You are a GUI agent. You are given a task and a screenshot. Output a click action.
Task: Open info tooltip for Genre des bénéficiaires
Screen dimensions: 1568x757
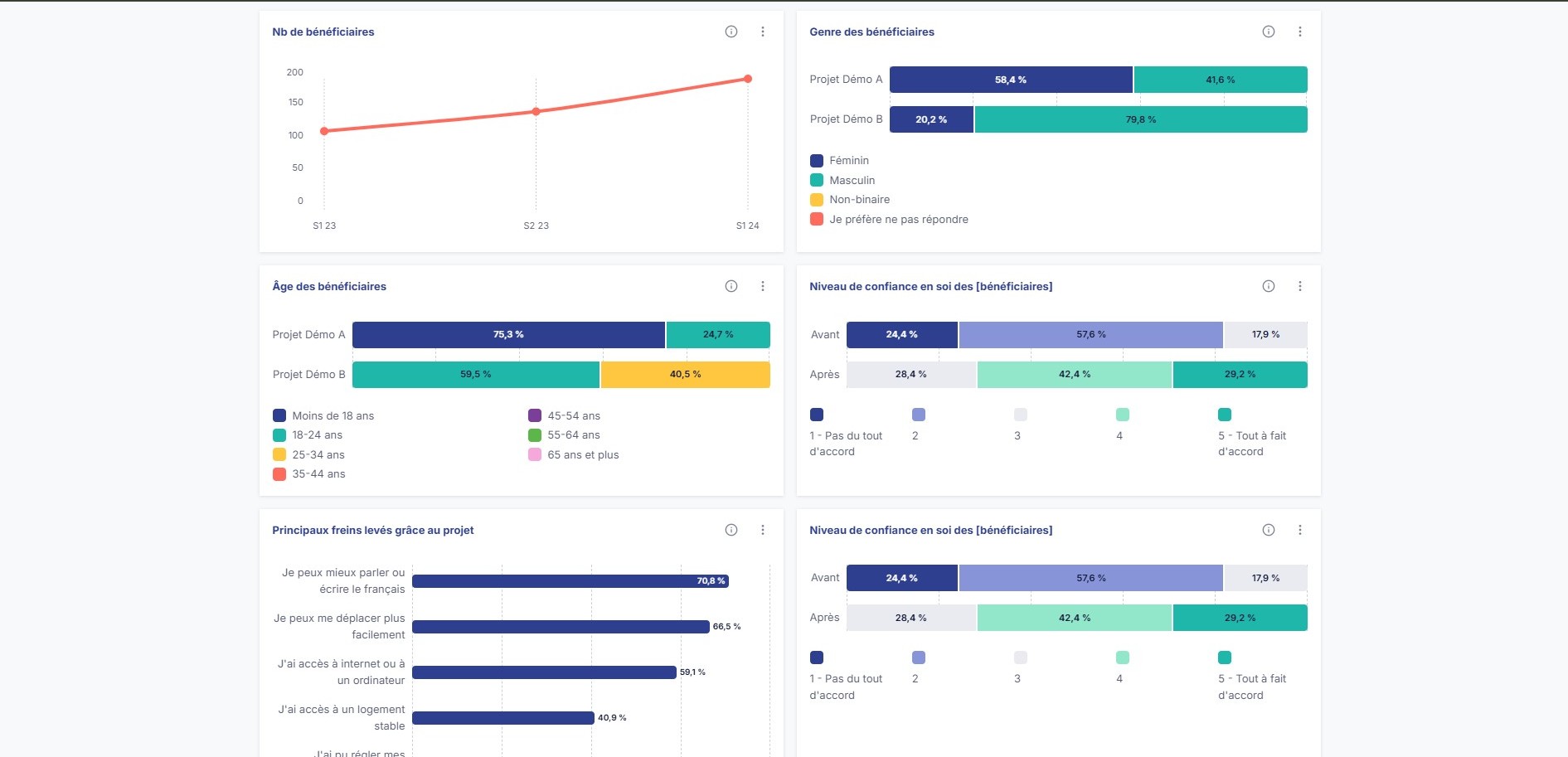click(x=1269, y=32)
